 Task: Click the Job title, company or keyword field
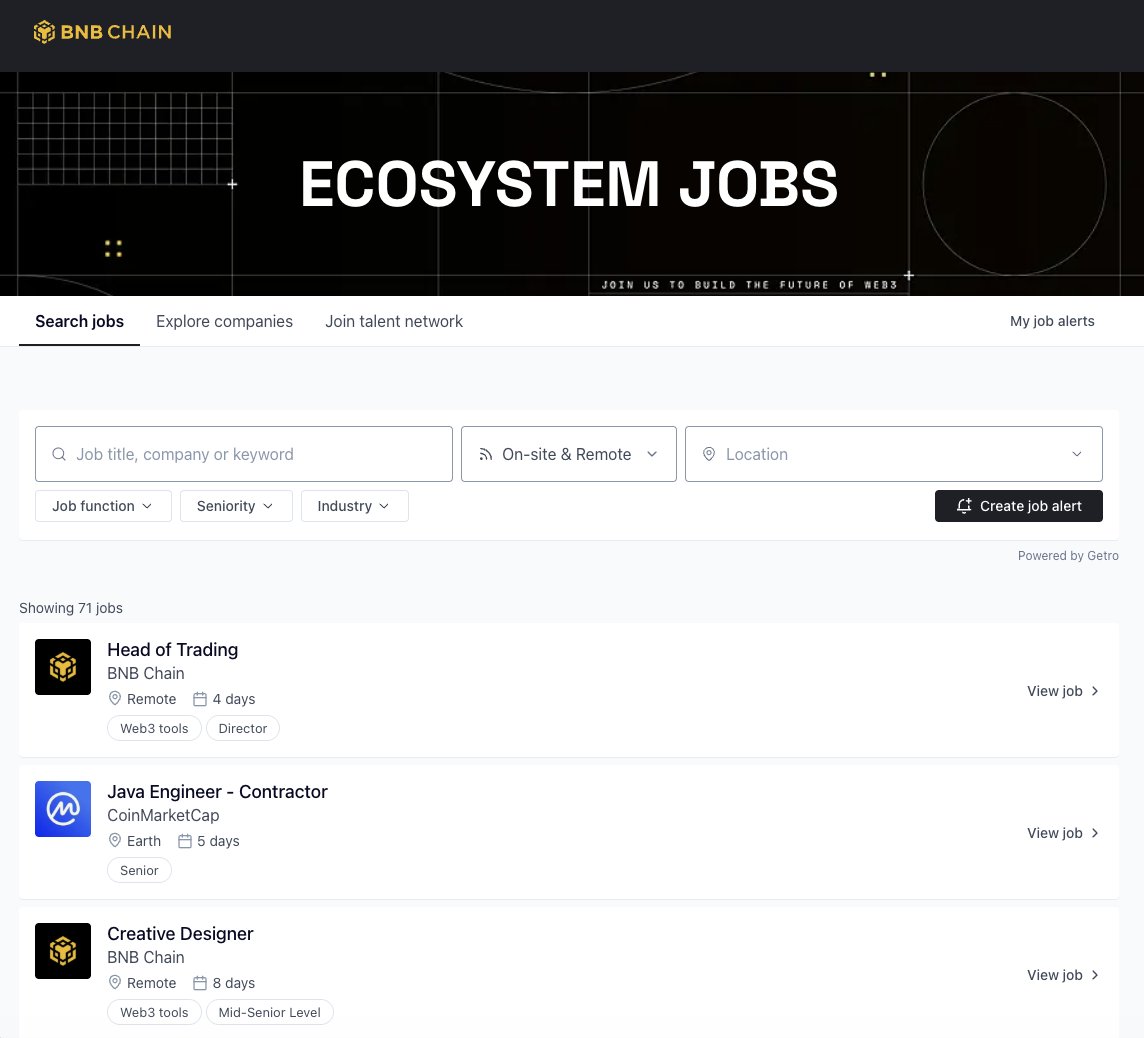point(244,454)
